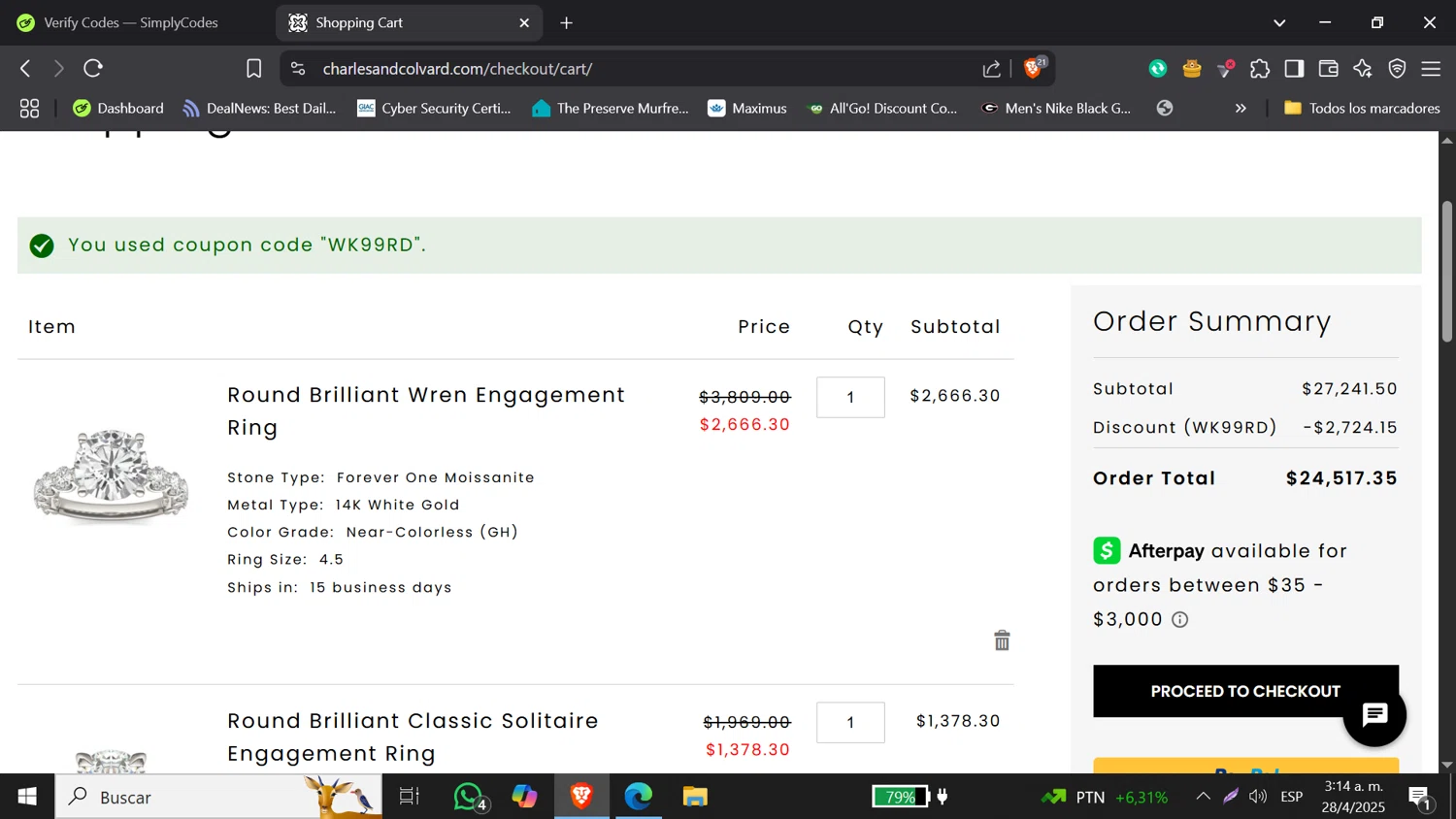Click the share page icon in address bar
The height and width of the screenshot is (819, 1456).
(991, 69)
